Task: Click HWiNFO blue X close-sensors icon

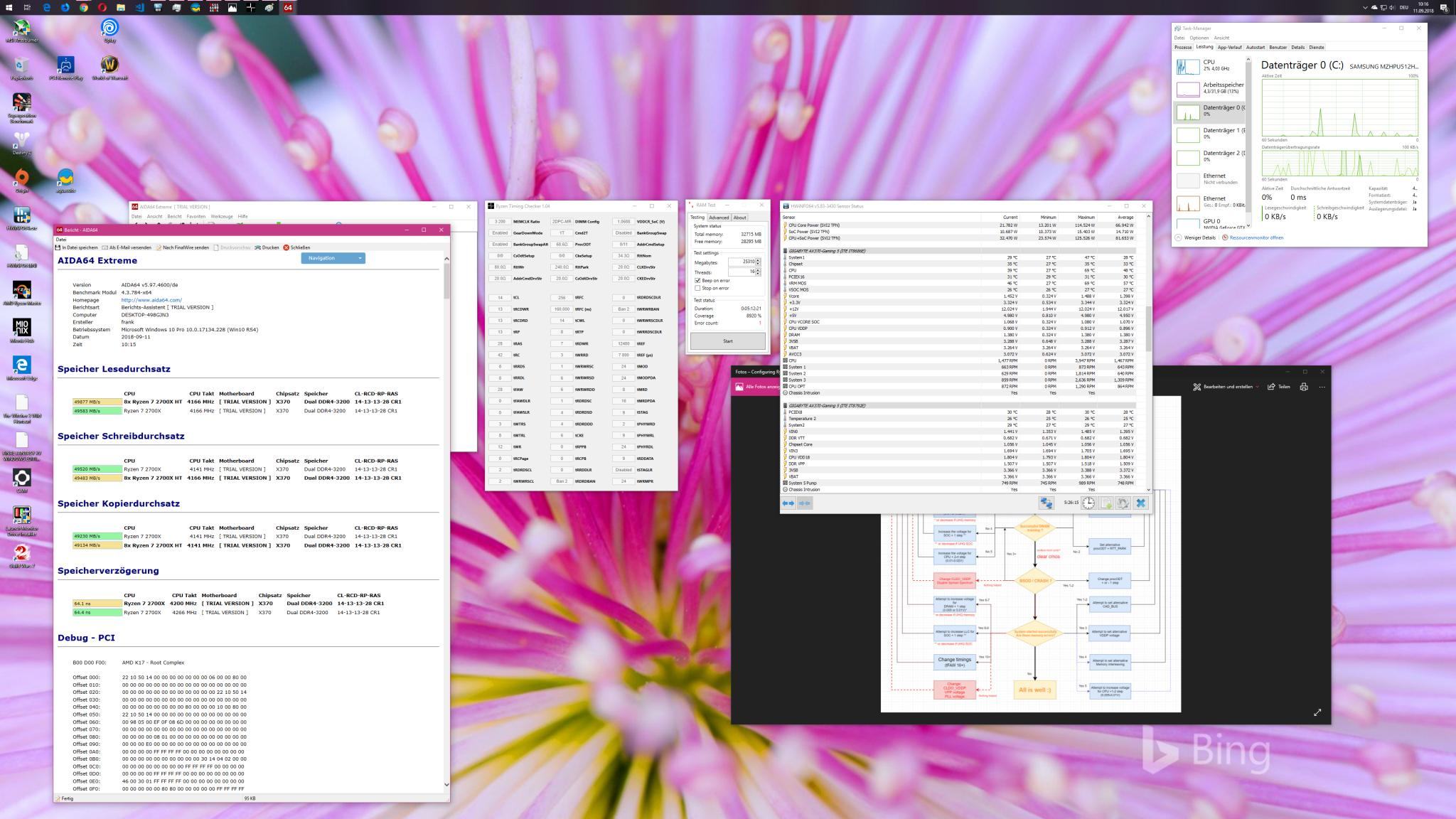Action: pyautogui.click(x=1140, y=503)
